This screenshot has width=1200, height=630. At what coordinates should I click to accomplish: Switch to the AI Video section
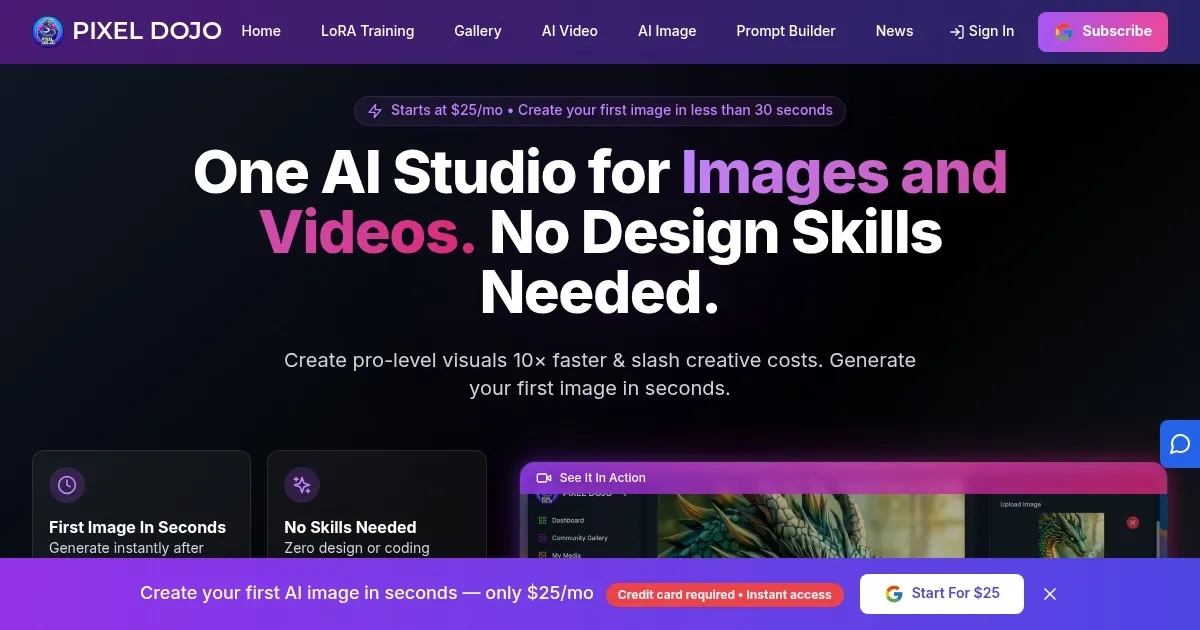click(569, 31)
